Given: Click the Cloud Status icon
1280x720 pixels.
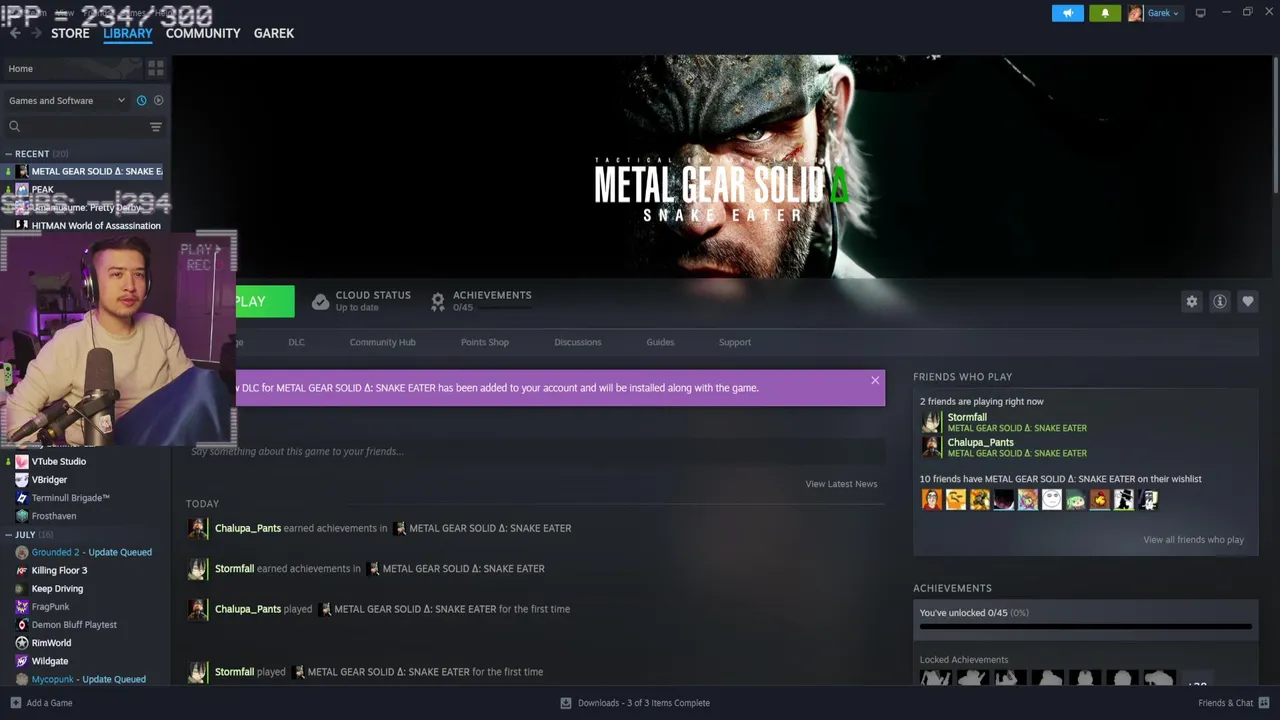Looking at the screenshot, I should (320, 301).
